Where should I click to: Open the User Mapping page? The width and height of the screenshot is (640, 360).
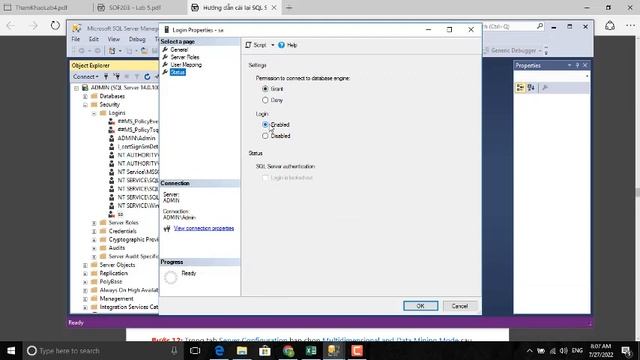pos(186,64)
